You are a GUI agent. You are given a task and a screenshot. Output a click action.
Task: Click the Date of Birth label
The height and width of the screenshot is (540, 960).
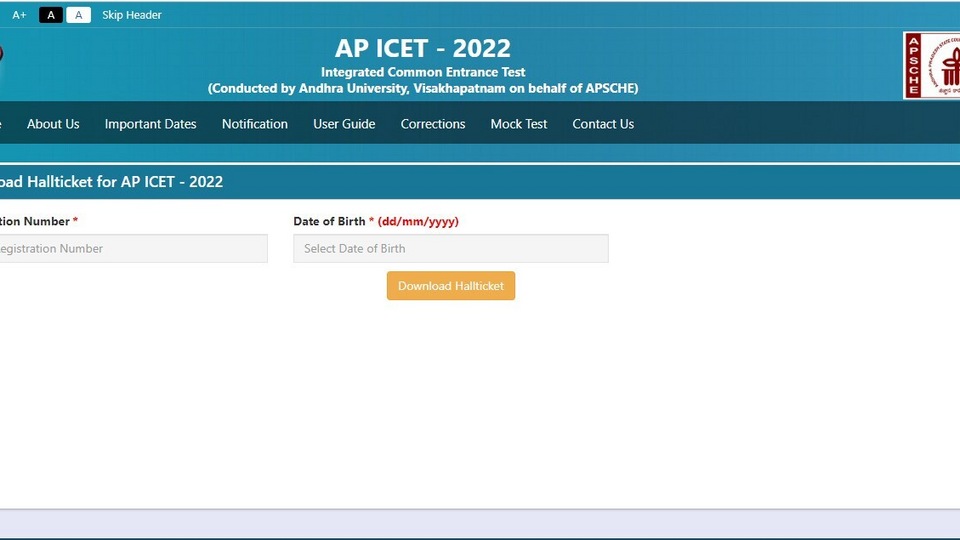point(329,222)
